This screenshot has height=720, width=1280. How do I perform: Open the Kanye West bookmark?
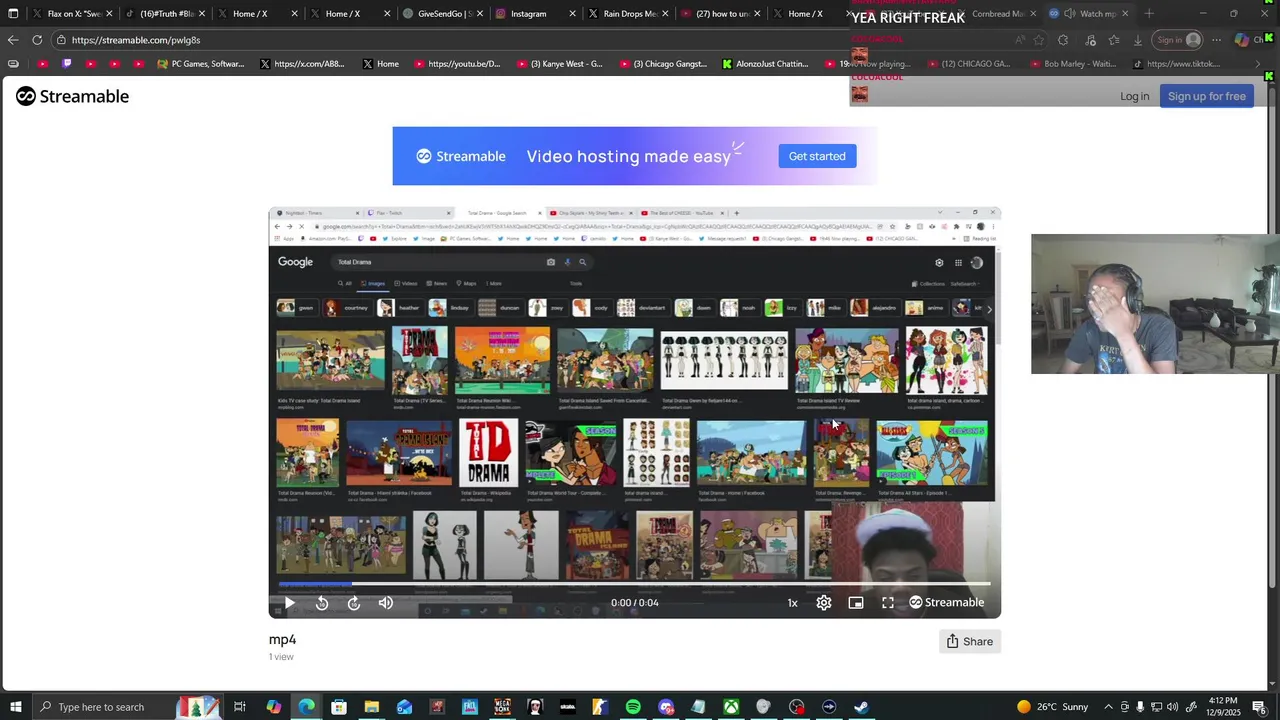[x=559, y=64]
